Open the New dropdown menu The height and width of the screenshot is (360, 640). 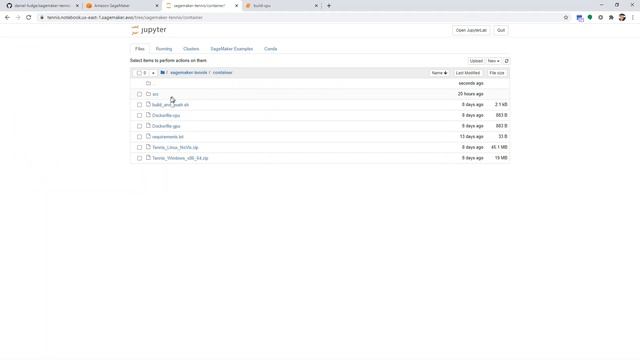pos(493,61)
